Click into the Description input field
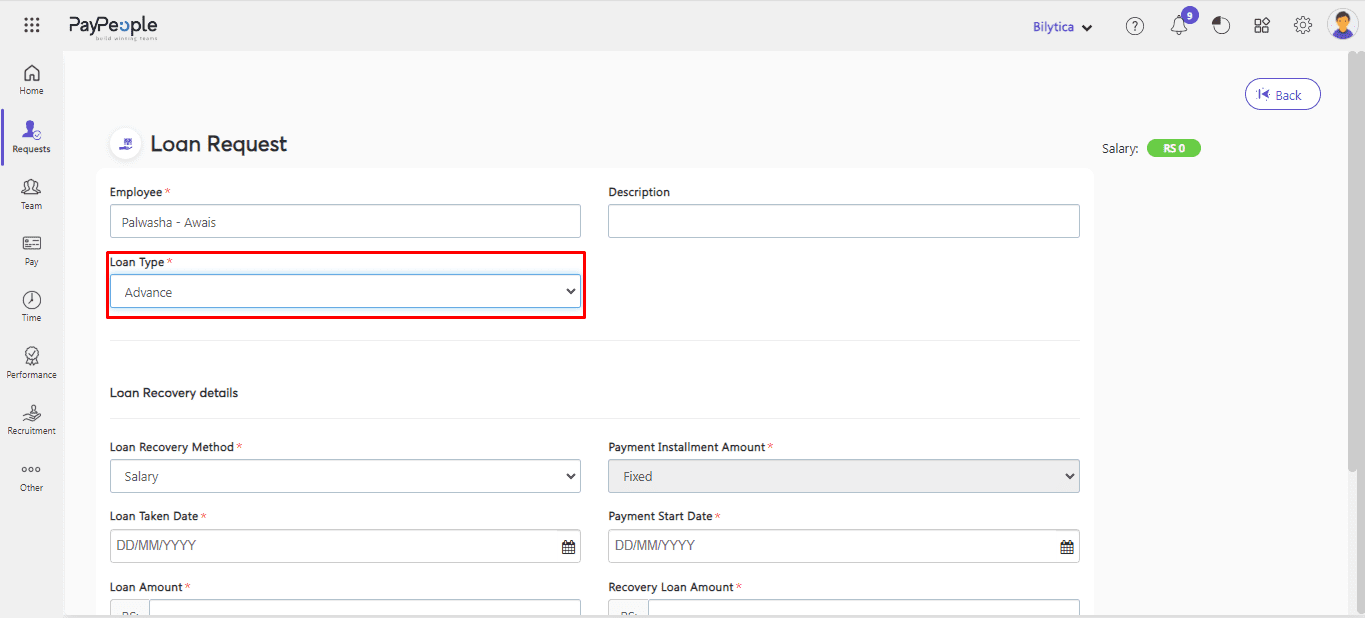Image resolution: width=1365 pixels, height=618 pixels. [843, 222]
